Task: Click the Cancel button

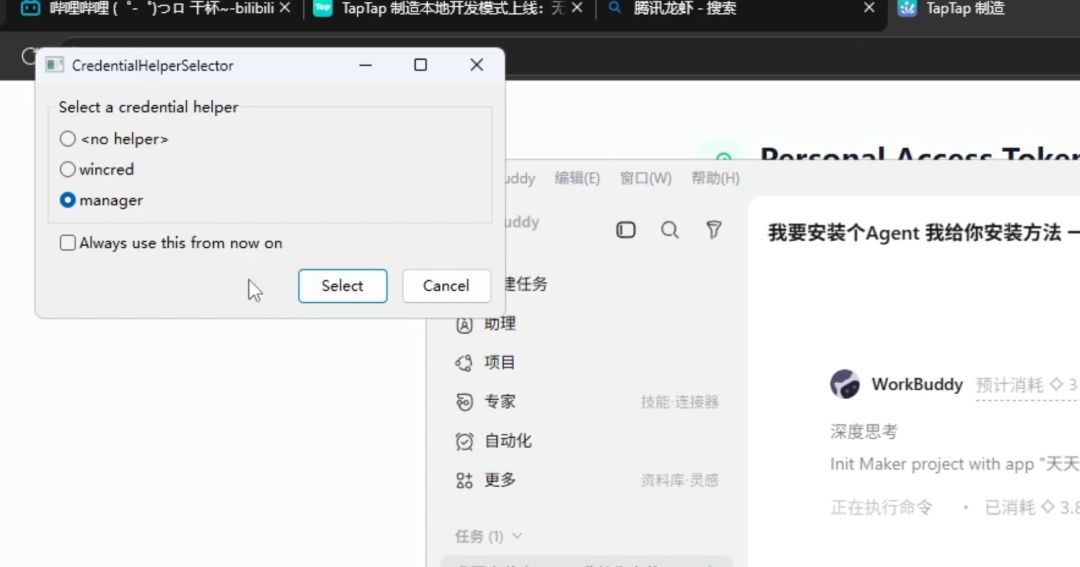Action: (446, 286)
